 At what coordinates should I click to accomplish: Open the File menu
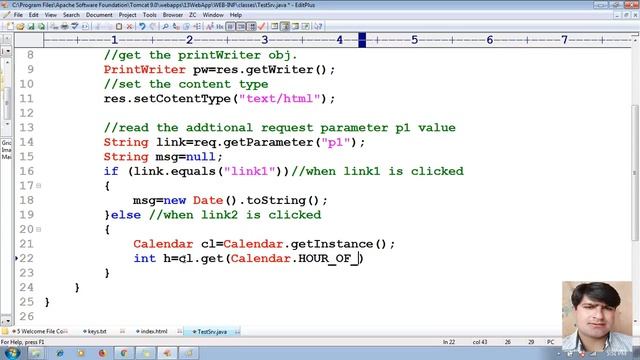point(18,15)
